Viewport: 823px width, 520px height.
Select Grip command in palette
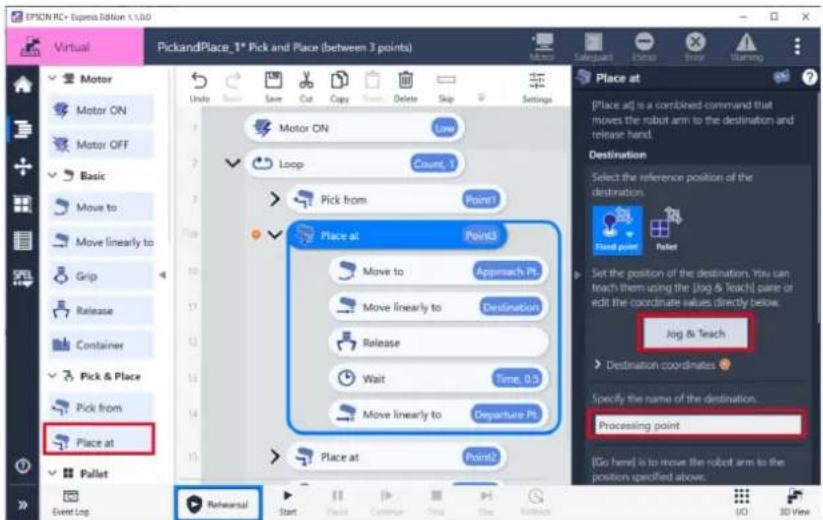pyautogui.click(x=101, y=276)
